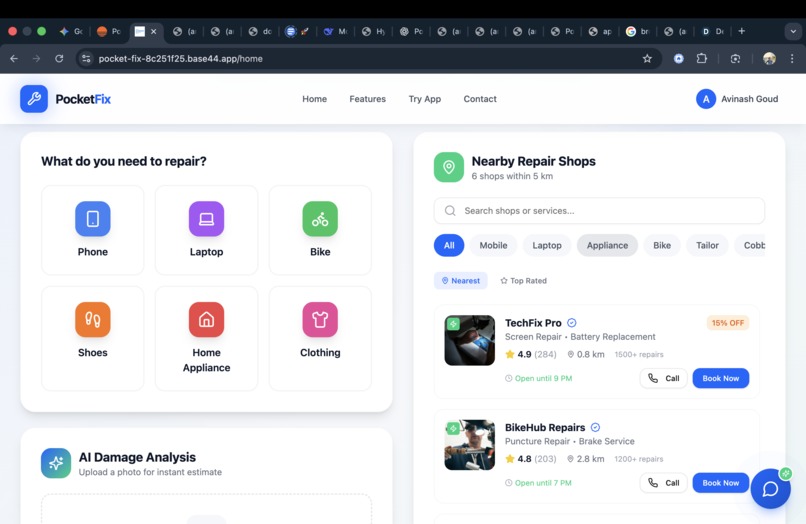Filter shops by Laptop chip
Viewport: 806px width, 524px height.
pos(546,245)
